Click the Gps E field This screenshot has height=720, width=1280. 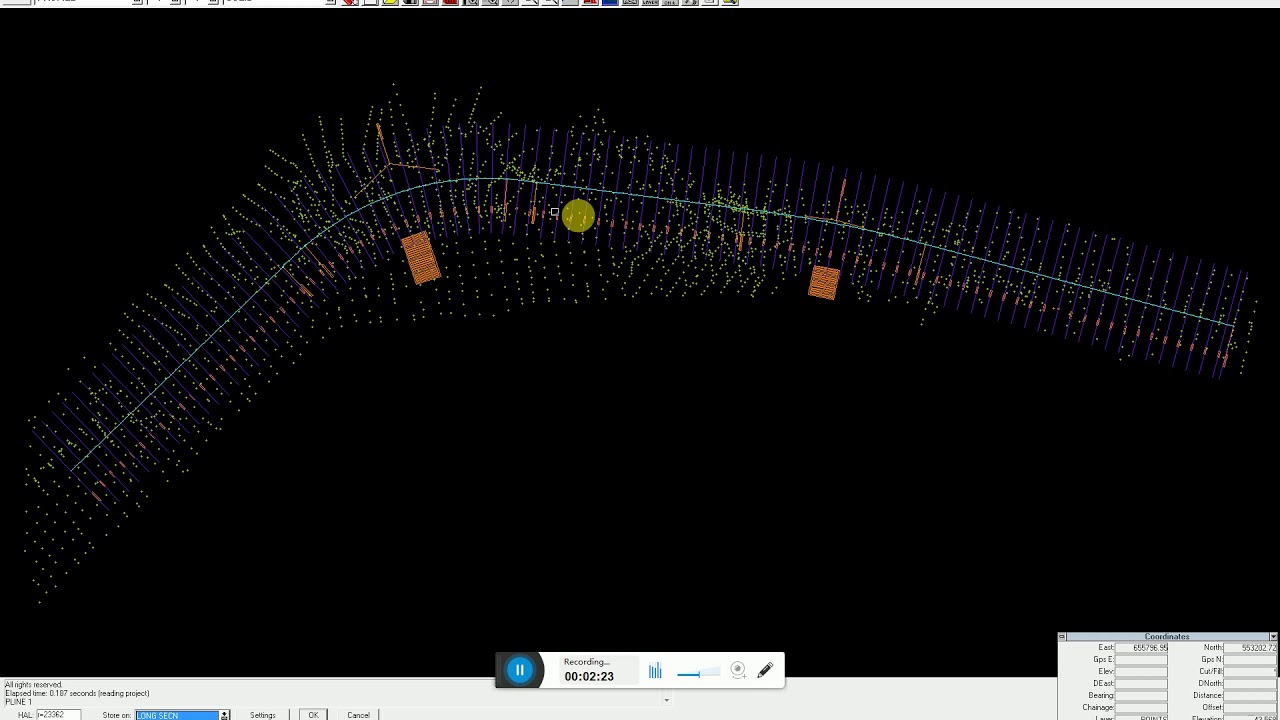click(x=1141, y=660)
